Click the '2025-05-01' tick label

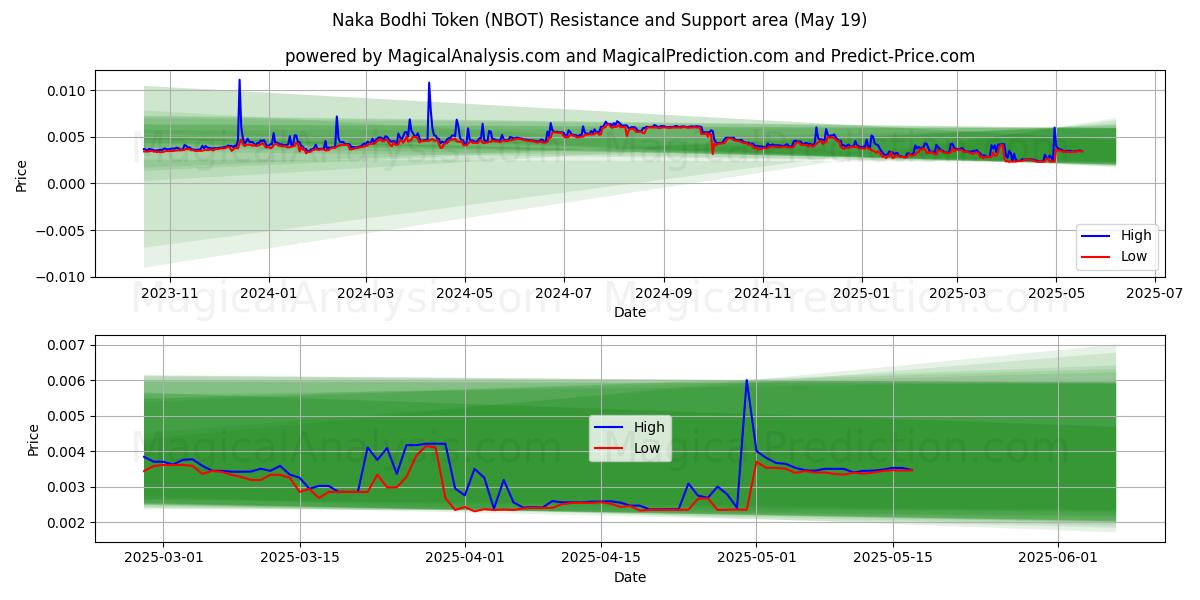758,558
